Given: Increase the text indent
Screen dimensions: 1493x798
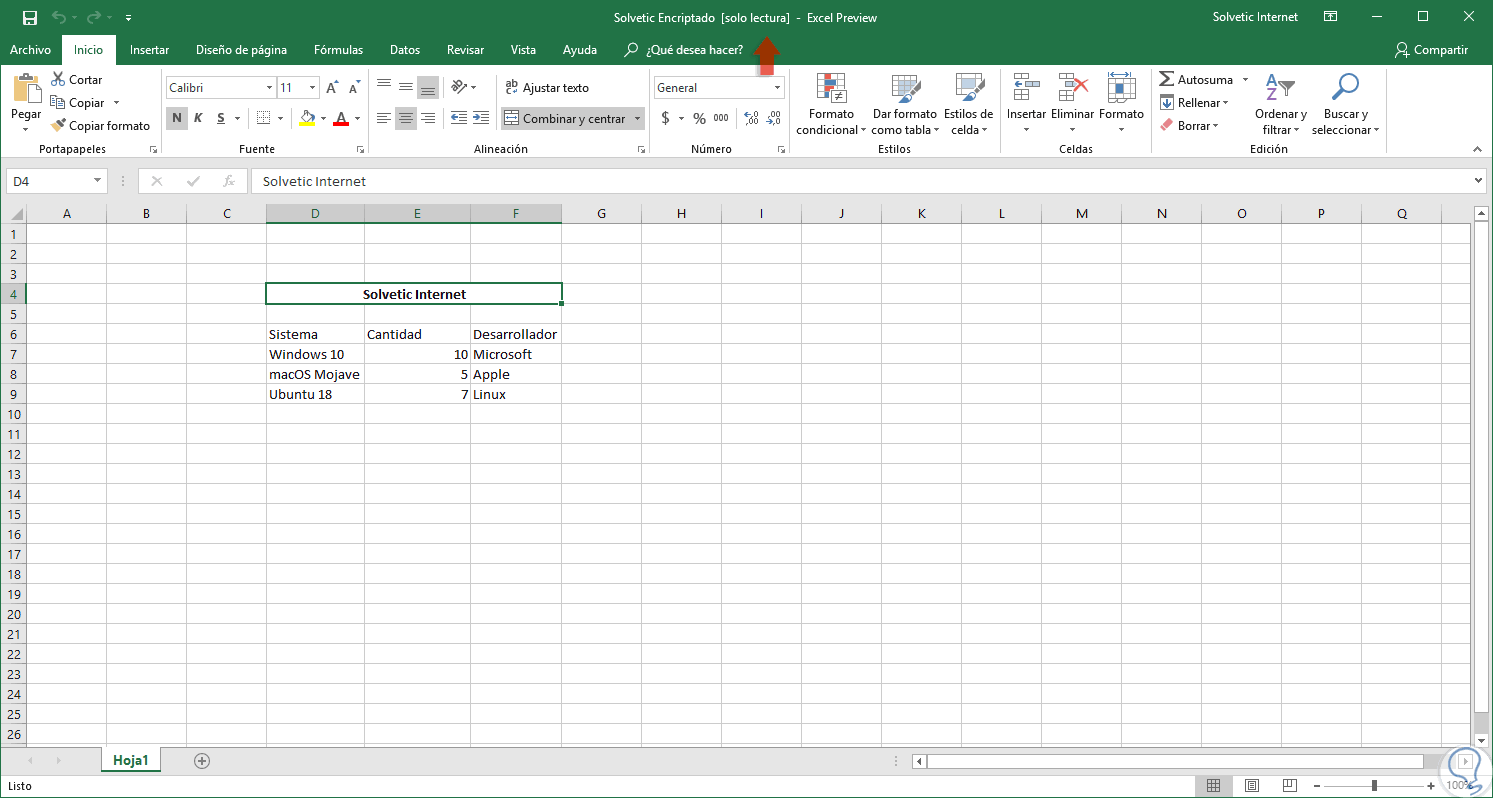Looking at the screenshot, I should click(480, 118).
